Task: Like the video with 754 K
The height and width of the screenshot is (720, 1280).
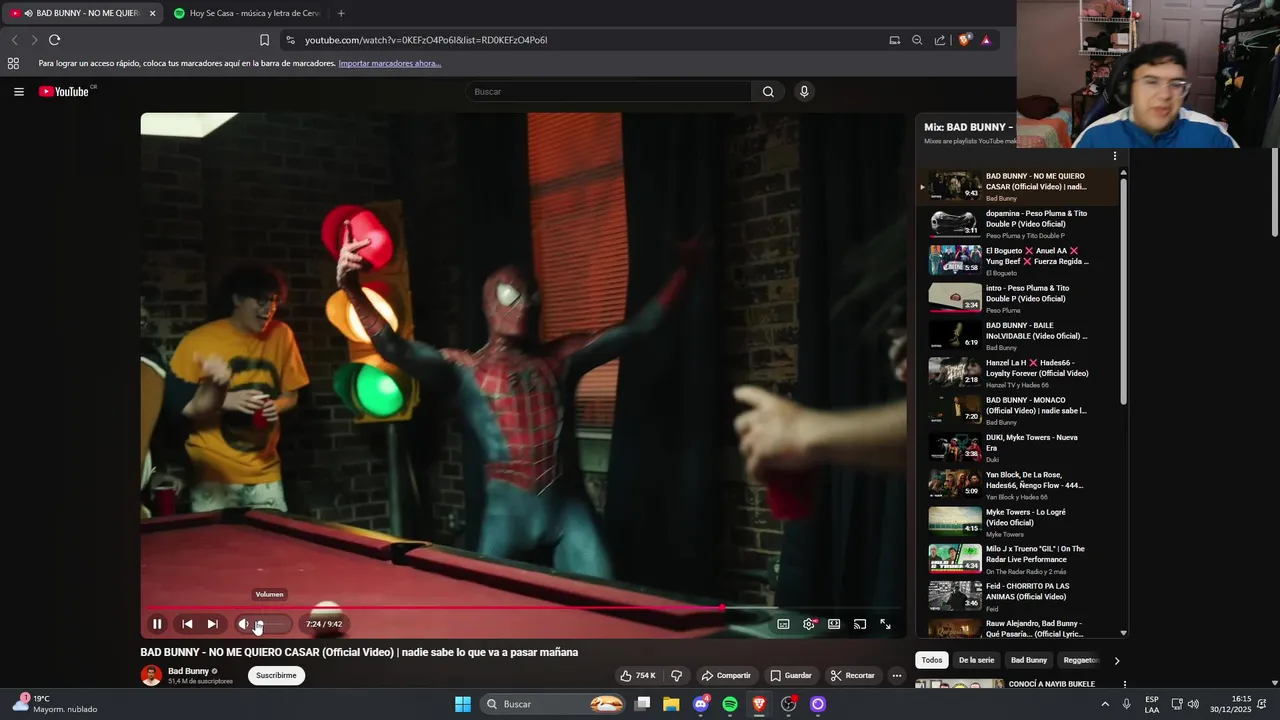Action: point(637,675)
